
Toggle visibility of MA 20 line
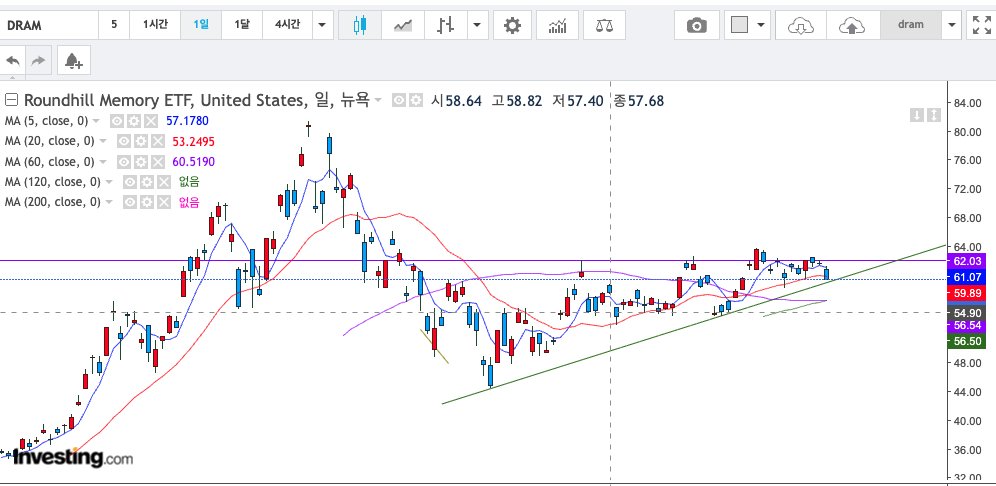click(123, 141)
